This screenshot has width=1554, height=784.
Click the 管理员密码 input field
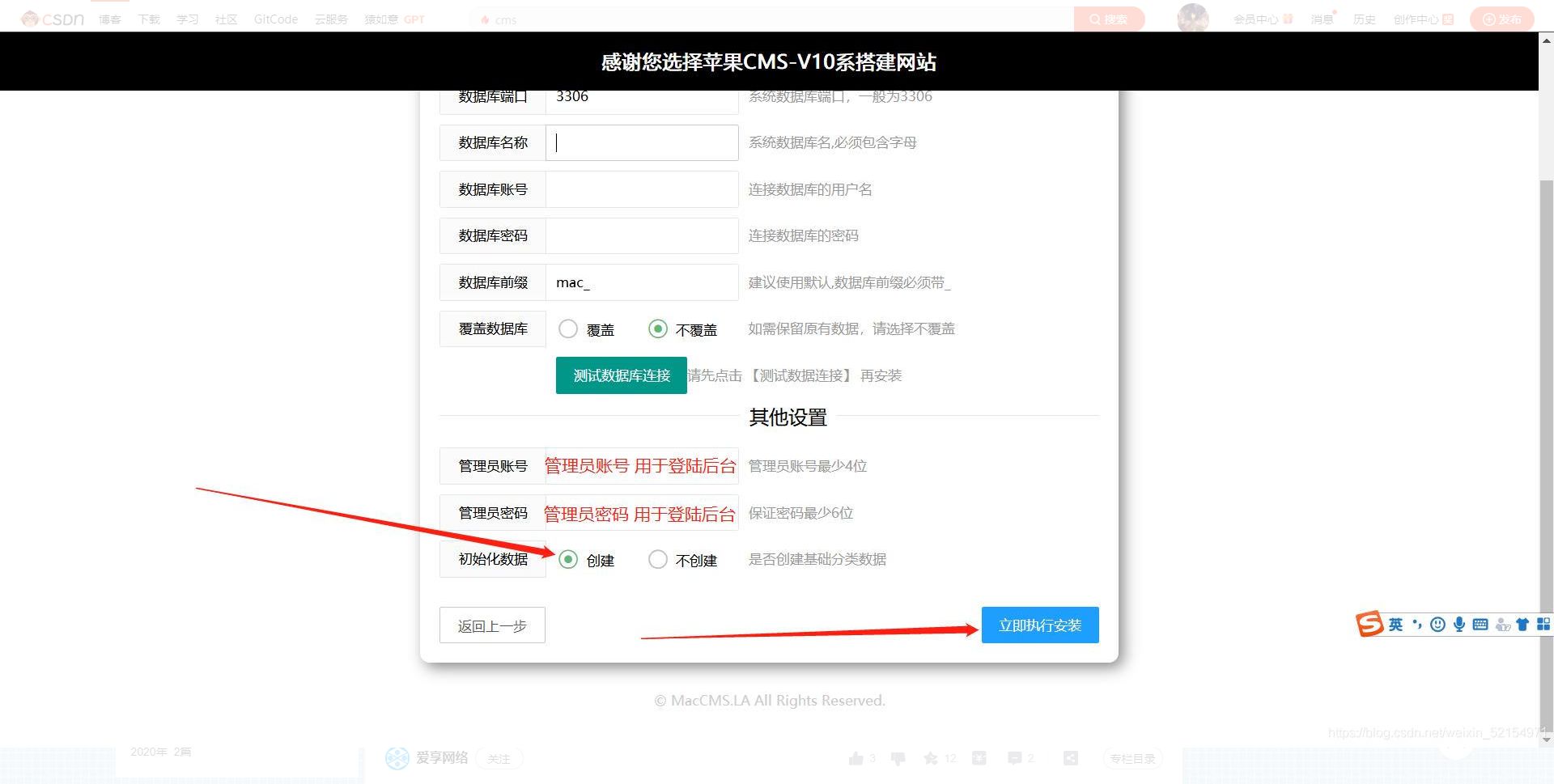pos(642,513)
